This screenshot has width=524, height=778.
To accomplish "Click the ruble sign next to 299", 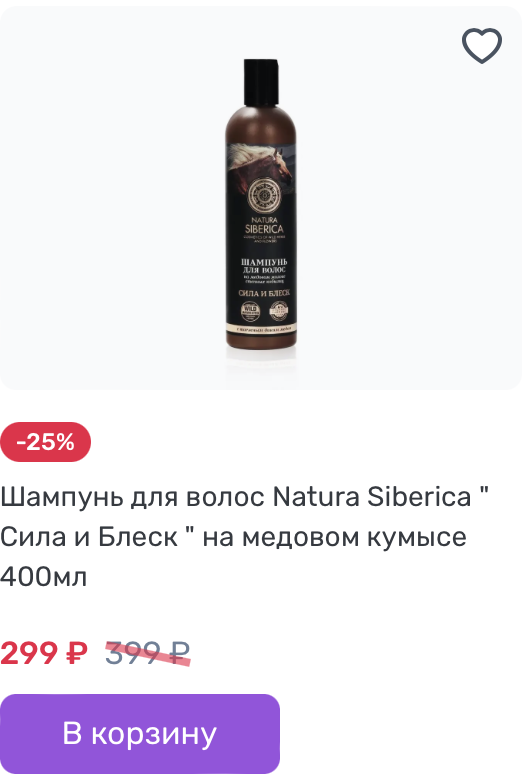I will click(77, 653).
